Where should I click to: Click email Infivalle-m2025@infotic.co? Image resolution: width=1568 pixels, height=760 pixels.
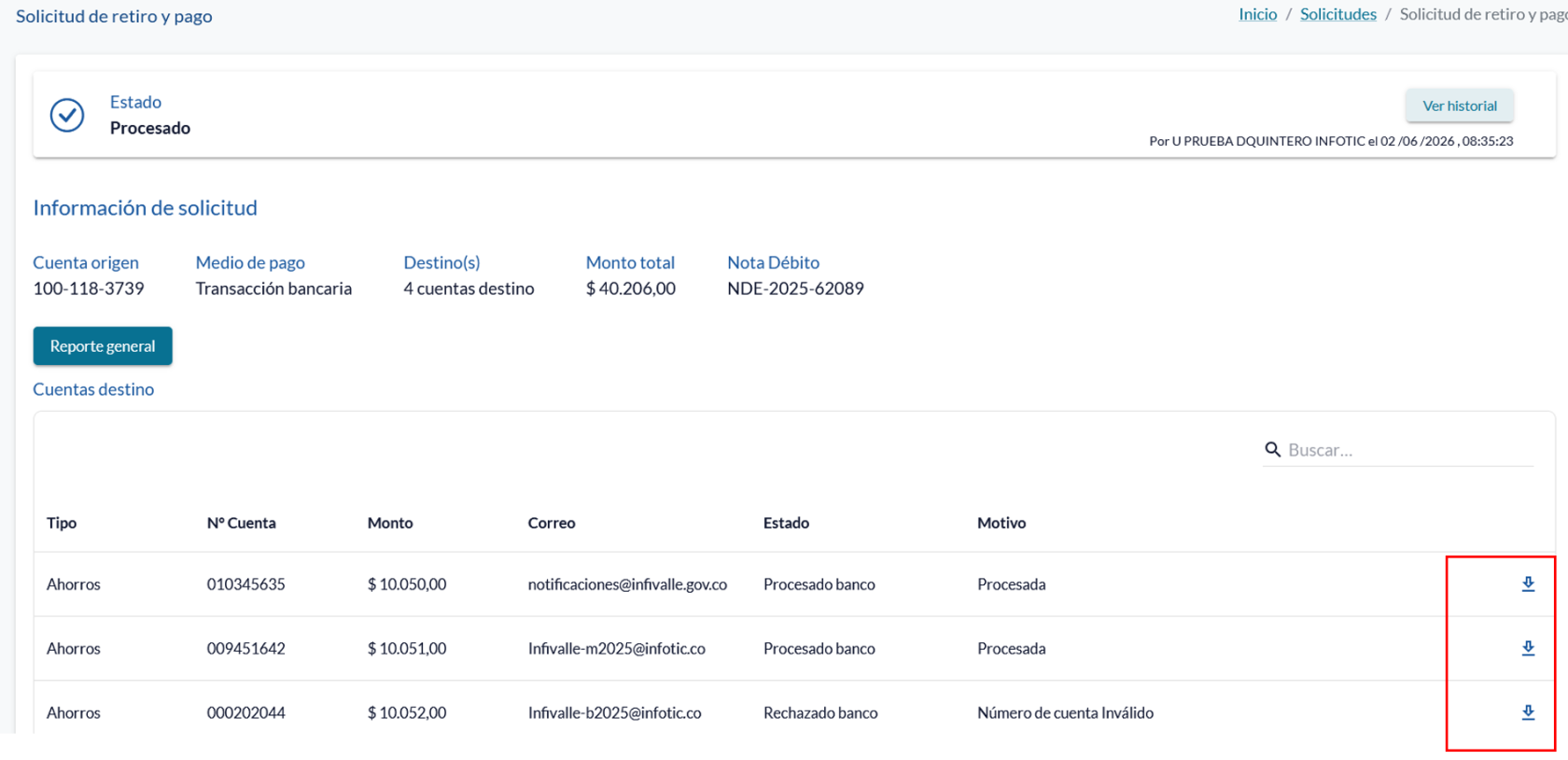click(x=617, y=649)
